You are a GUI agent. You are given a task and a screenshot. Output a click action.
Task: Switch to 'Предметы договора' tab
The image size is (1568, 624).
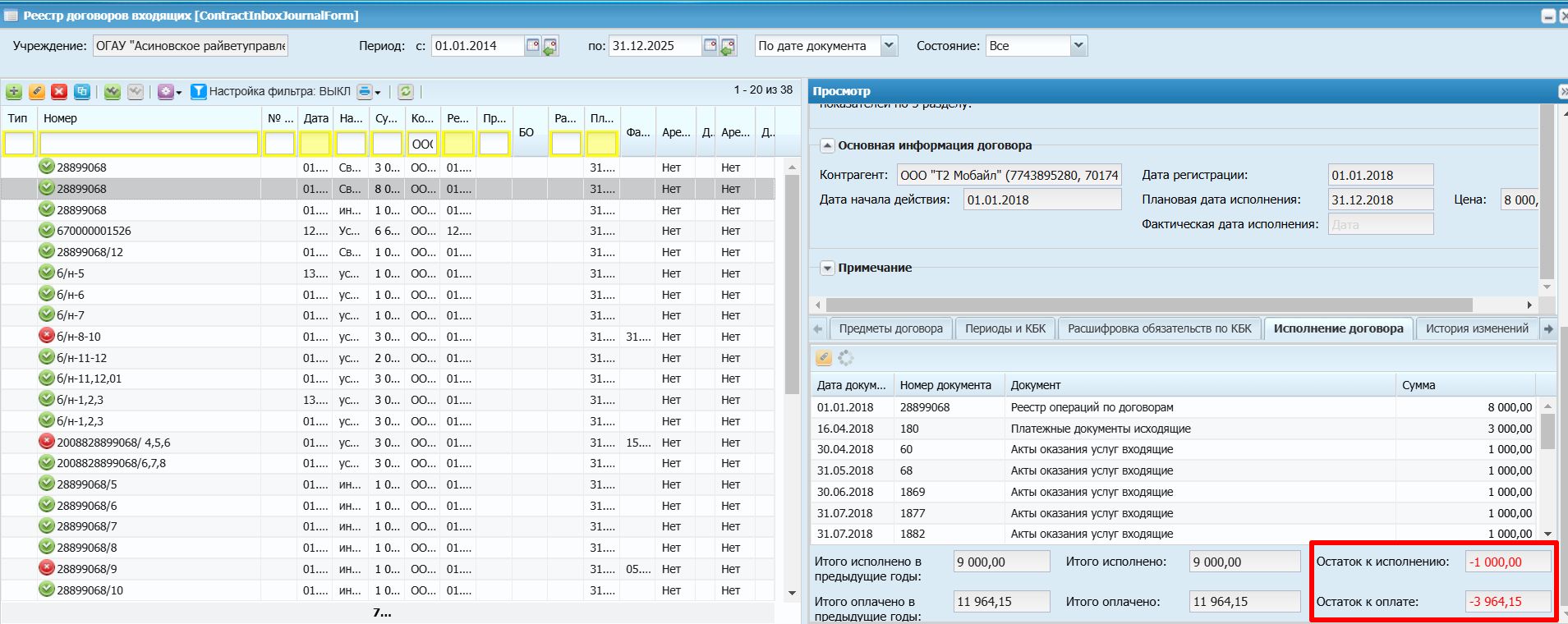click(890, 328)
